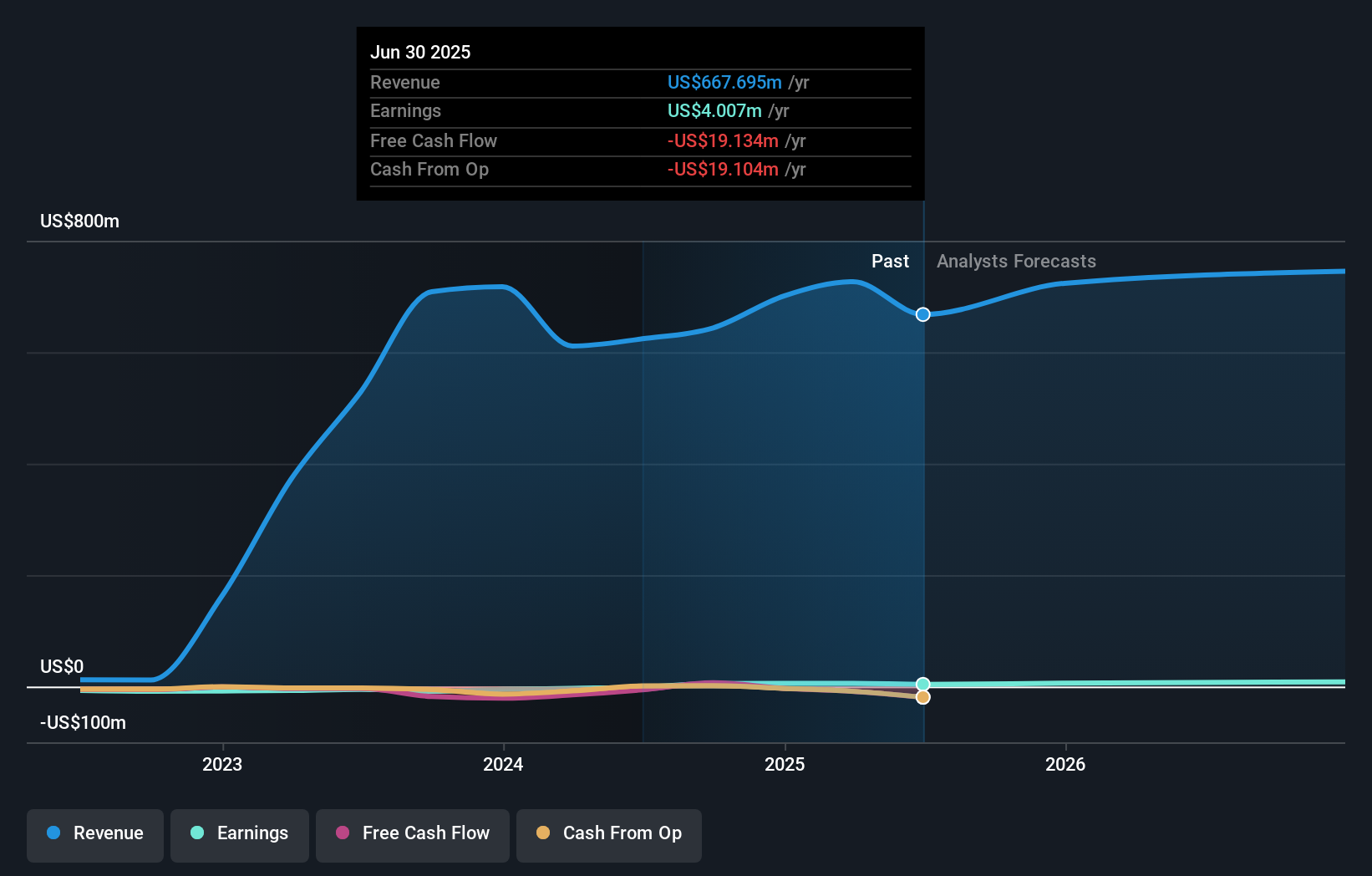Select the pink Free Cash Flow legend dot

coord(343,833)
